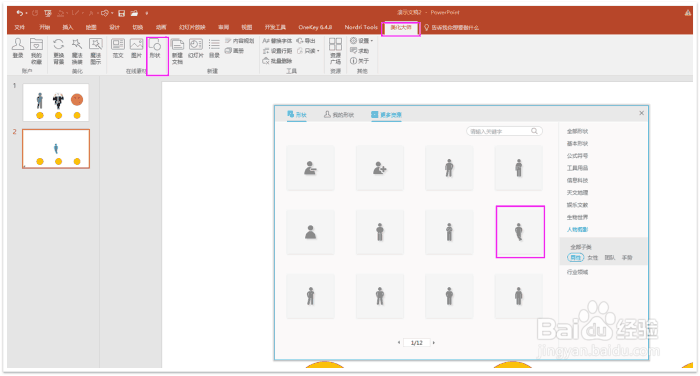Click the 求助 help item
The width and height of the screenshot is (700, 376).
[x=360, y=50]
